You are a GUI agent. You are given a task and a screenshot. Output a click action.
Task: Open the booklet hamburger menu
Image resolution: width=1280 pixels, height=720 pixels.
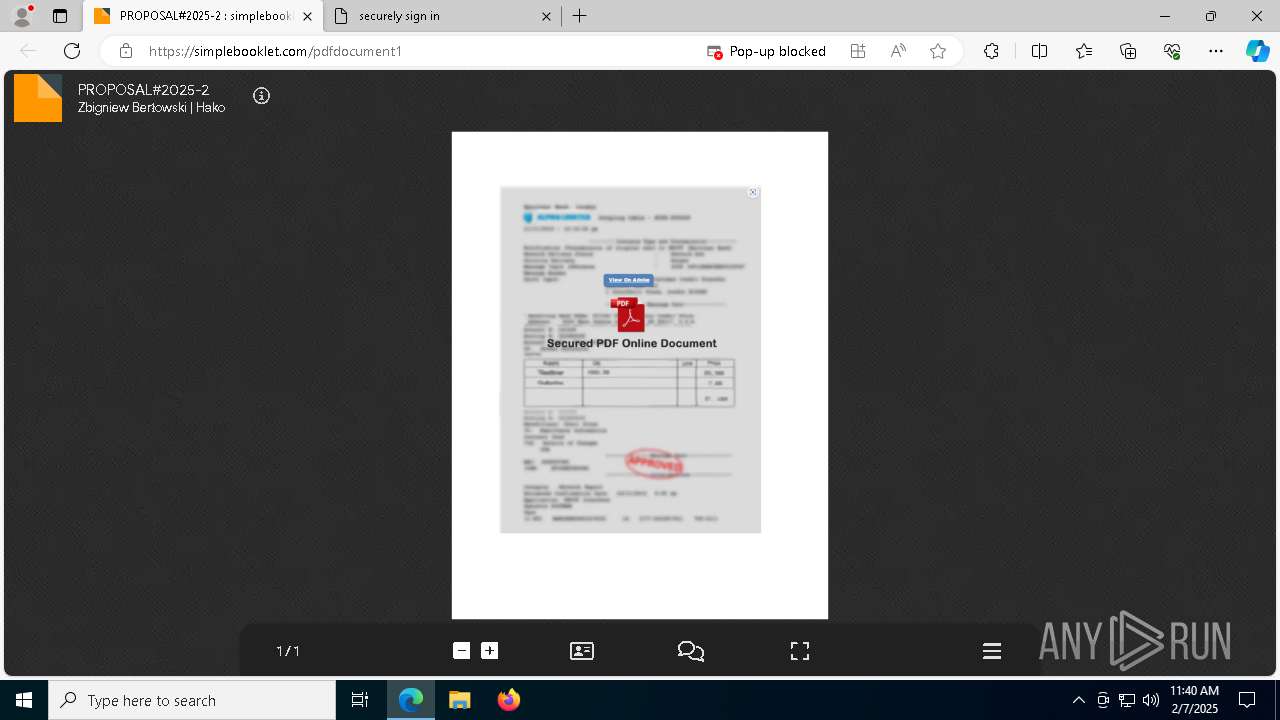[992, 651]
